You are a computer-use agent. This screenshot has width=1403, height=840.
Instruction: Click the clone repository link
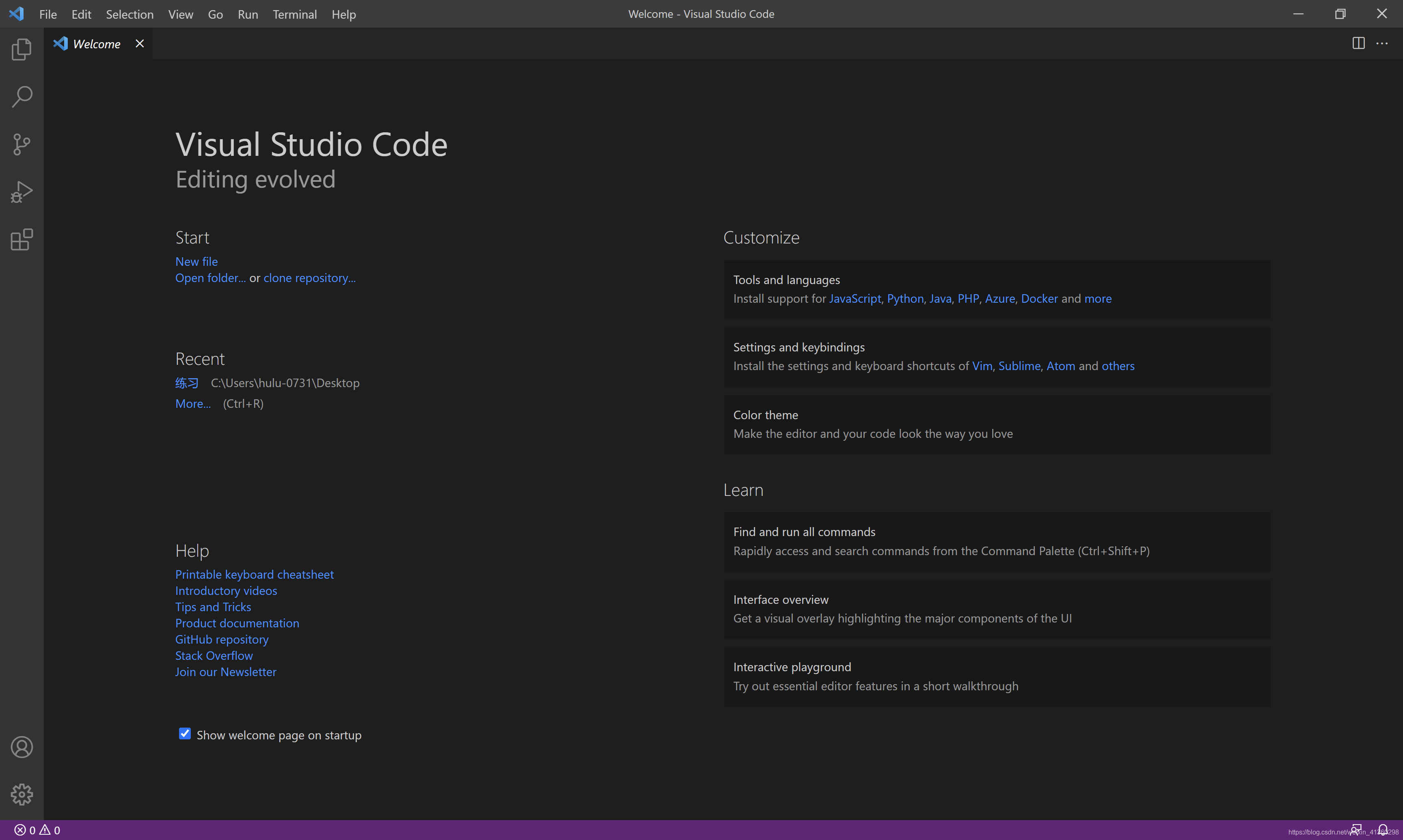(309, 278)
